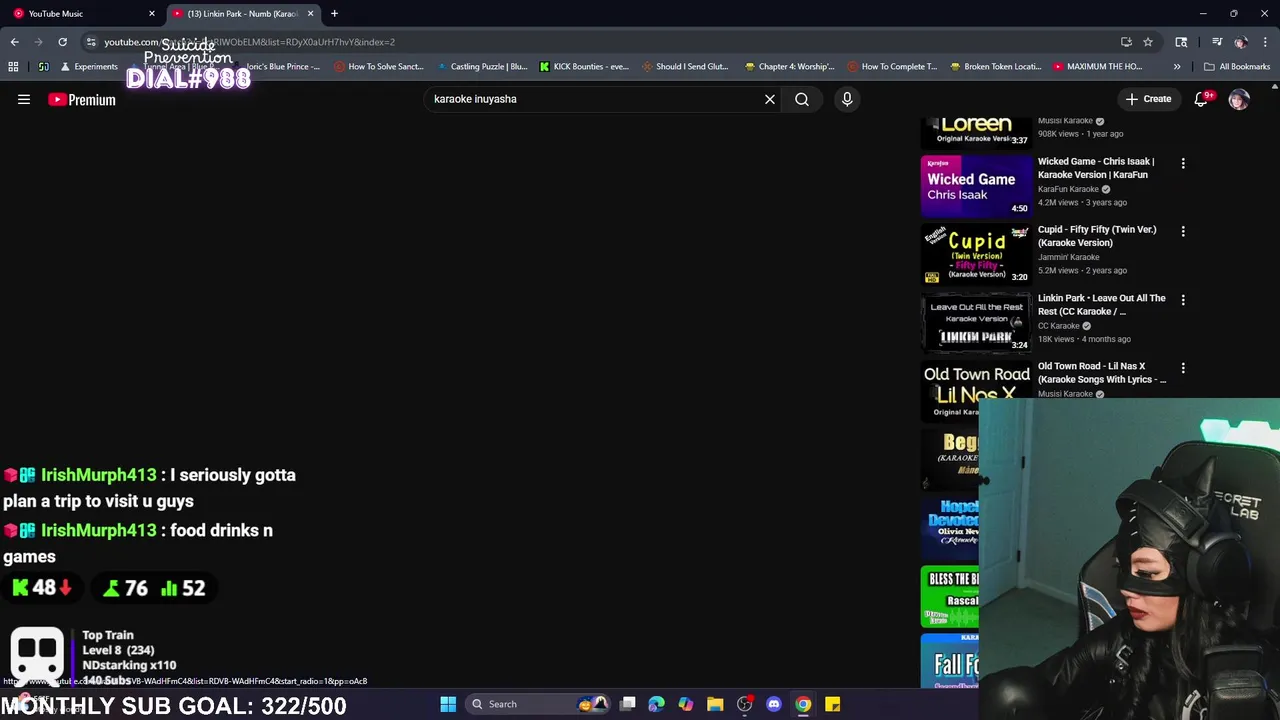Switch to Chrome on the taskbar

803,704
